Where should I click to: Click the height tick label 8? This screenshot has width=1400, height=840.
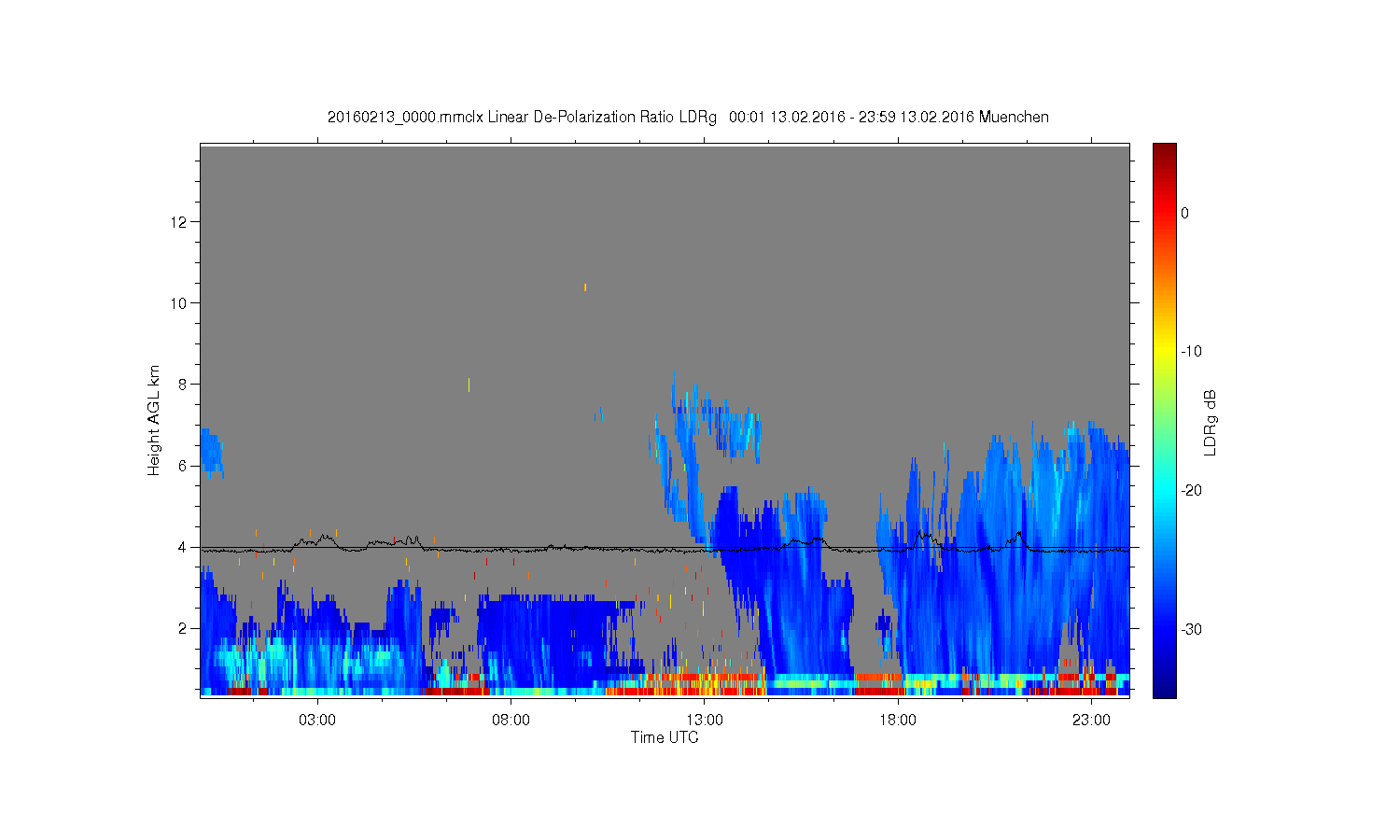pyautogui.click(x=183, y=385)
